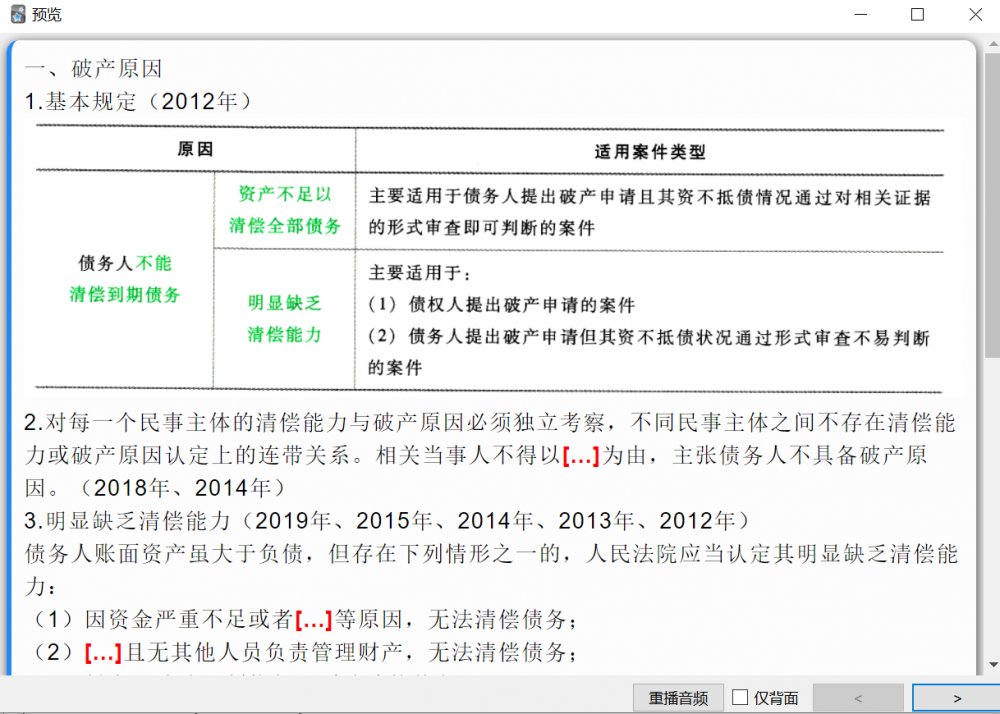Go to next card with > button

956,698
